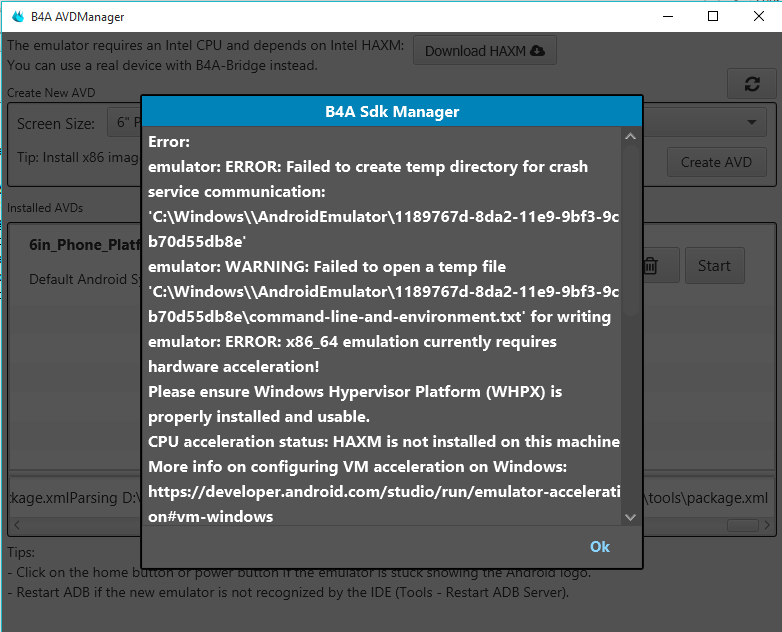Click the B4A Sdk Manager dialog title
This screenshot has height=632, width=782.
pyautogui.click(x=392, y=111)
